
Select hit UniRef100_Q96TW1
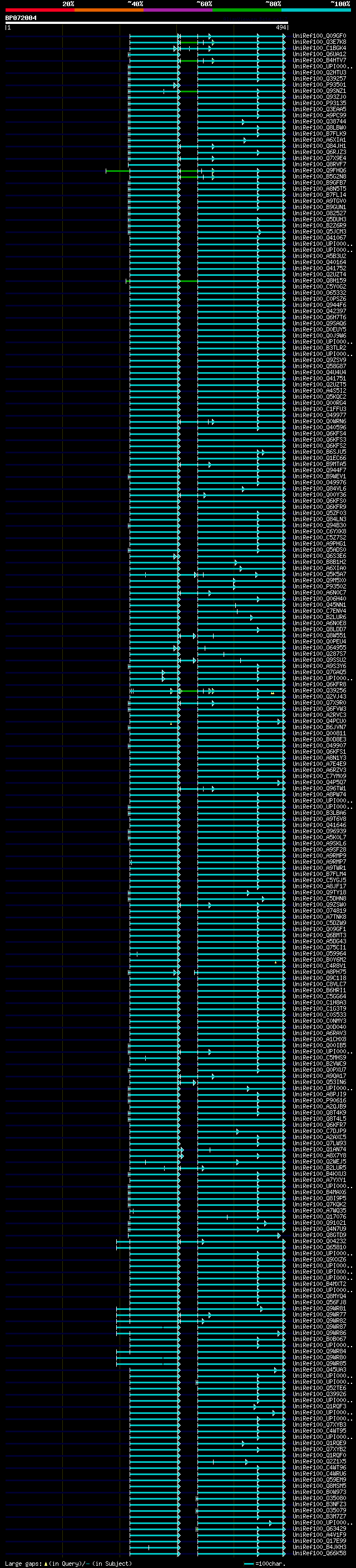coord(319,789)
